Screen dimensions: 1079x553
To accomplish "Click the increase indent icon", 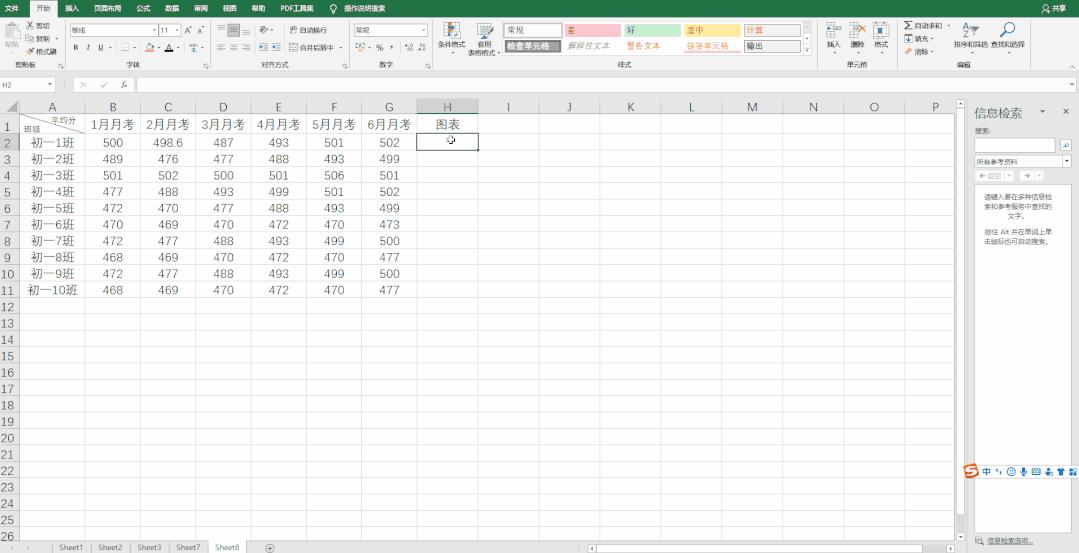I will (x=276, y=47).
